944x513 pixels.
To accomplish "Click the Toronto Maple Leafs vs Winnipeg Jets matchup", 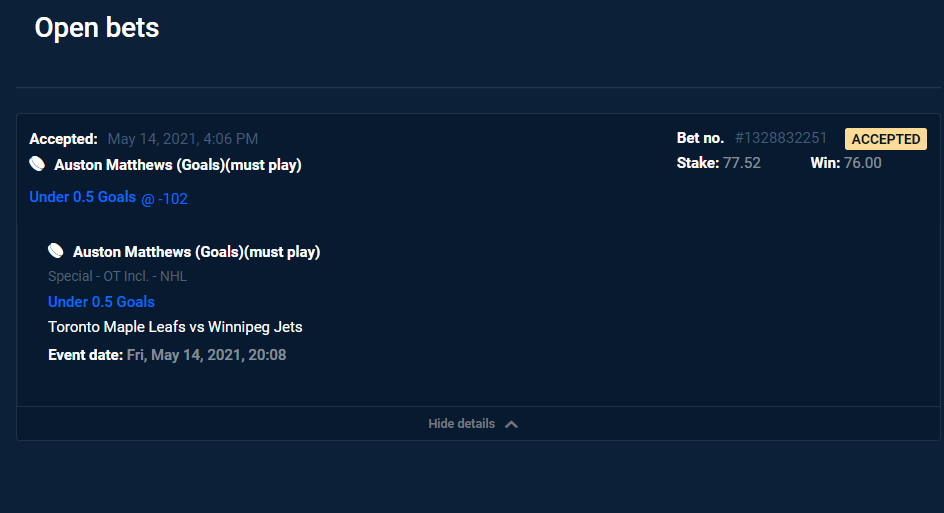I will pyautogui.click(x=175, y=327).
